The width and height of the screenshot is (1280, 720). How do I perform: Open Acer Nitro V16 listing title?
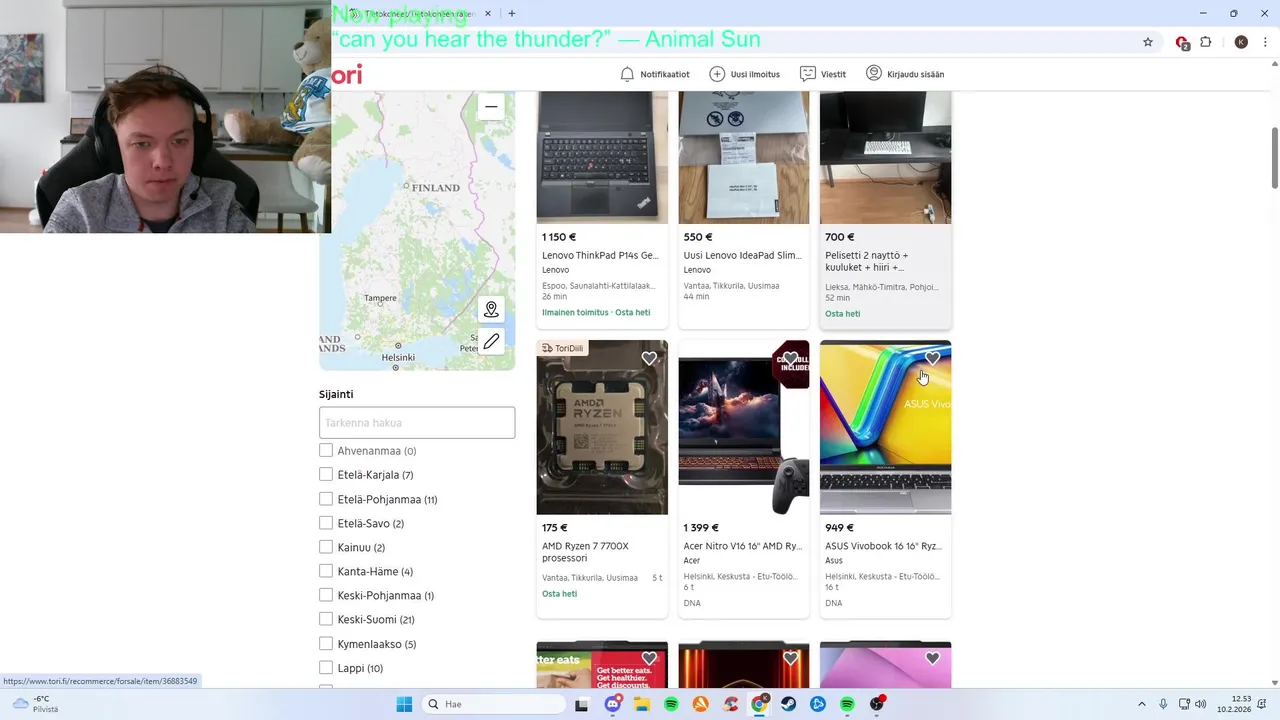click(x=742, y=546)
